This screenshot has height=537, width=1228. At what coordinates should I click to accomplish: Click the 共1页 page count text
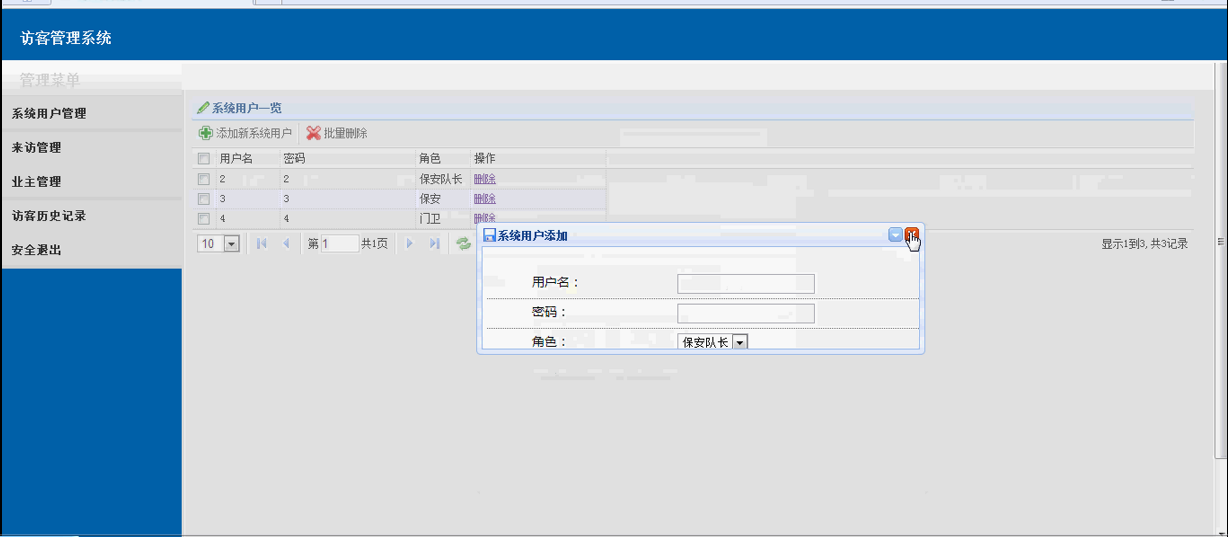[374, 244]
